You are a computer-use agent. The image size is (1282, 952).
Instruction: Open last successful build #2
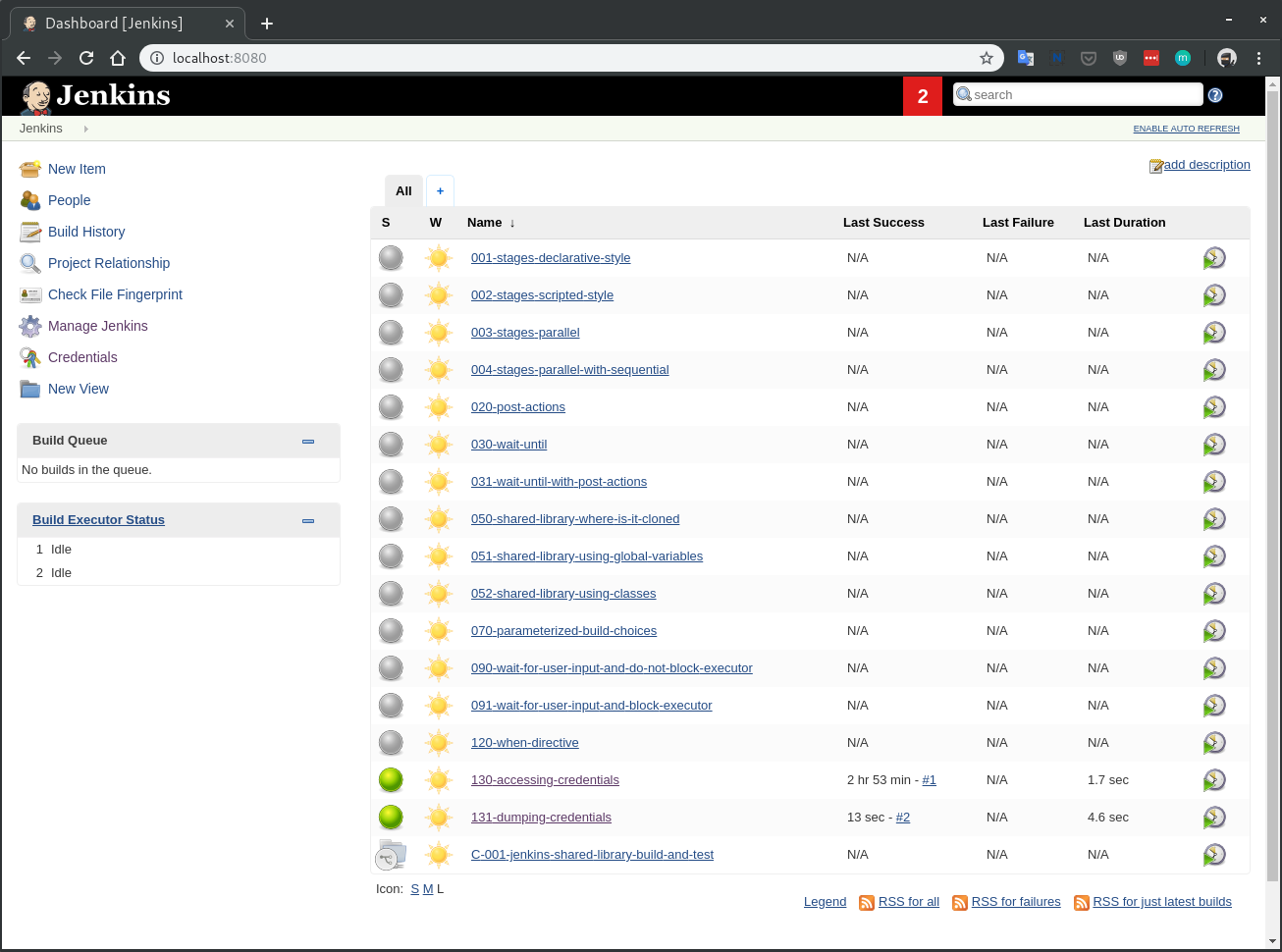pyautogui.click(x=903, y=818)
